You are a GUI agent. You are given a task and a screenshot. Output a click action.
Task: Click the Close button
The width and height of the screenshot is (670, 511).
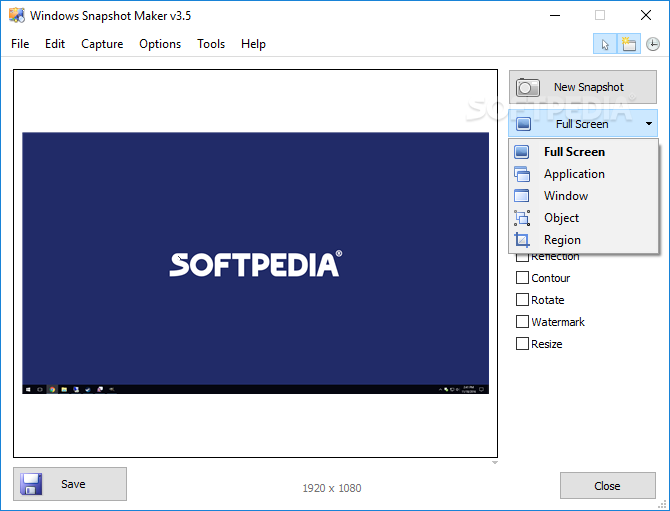click(608, 486)
